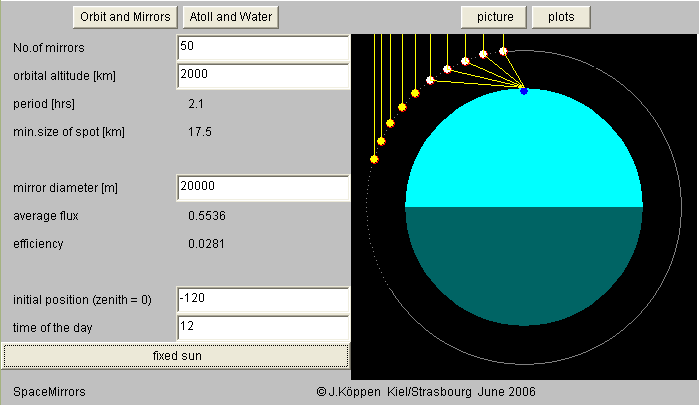Click the blue atoll dot on the planet

tap(523, 91)
